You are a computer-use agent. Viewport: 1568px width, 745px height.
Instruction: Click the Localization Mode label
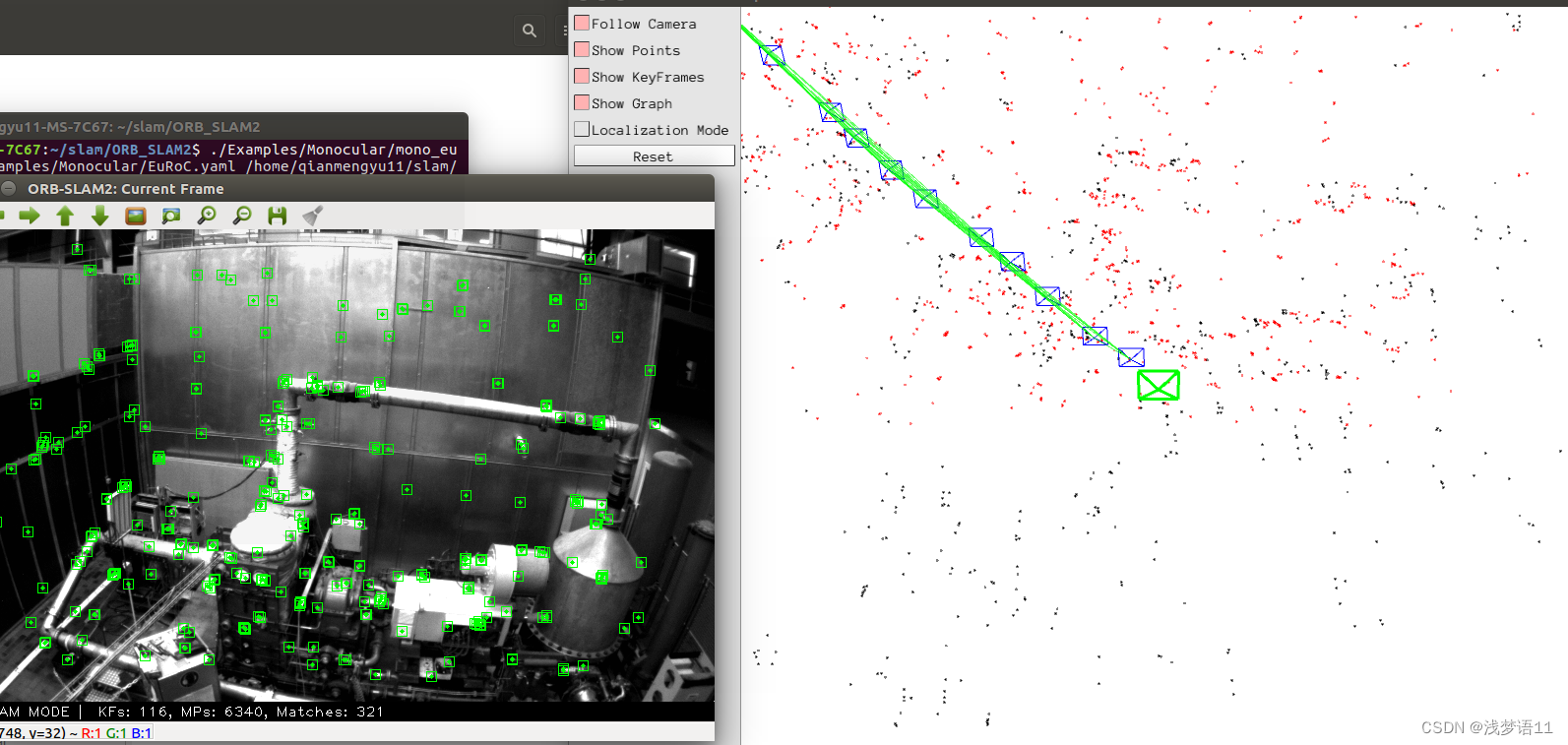[x=660, y=130]
